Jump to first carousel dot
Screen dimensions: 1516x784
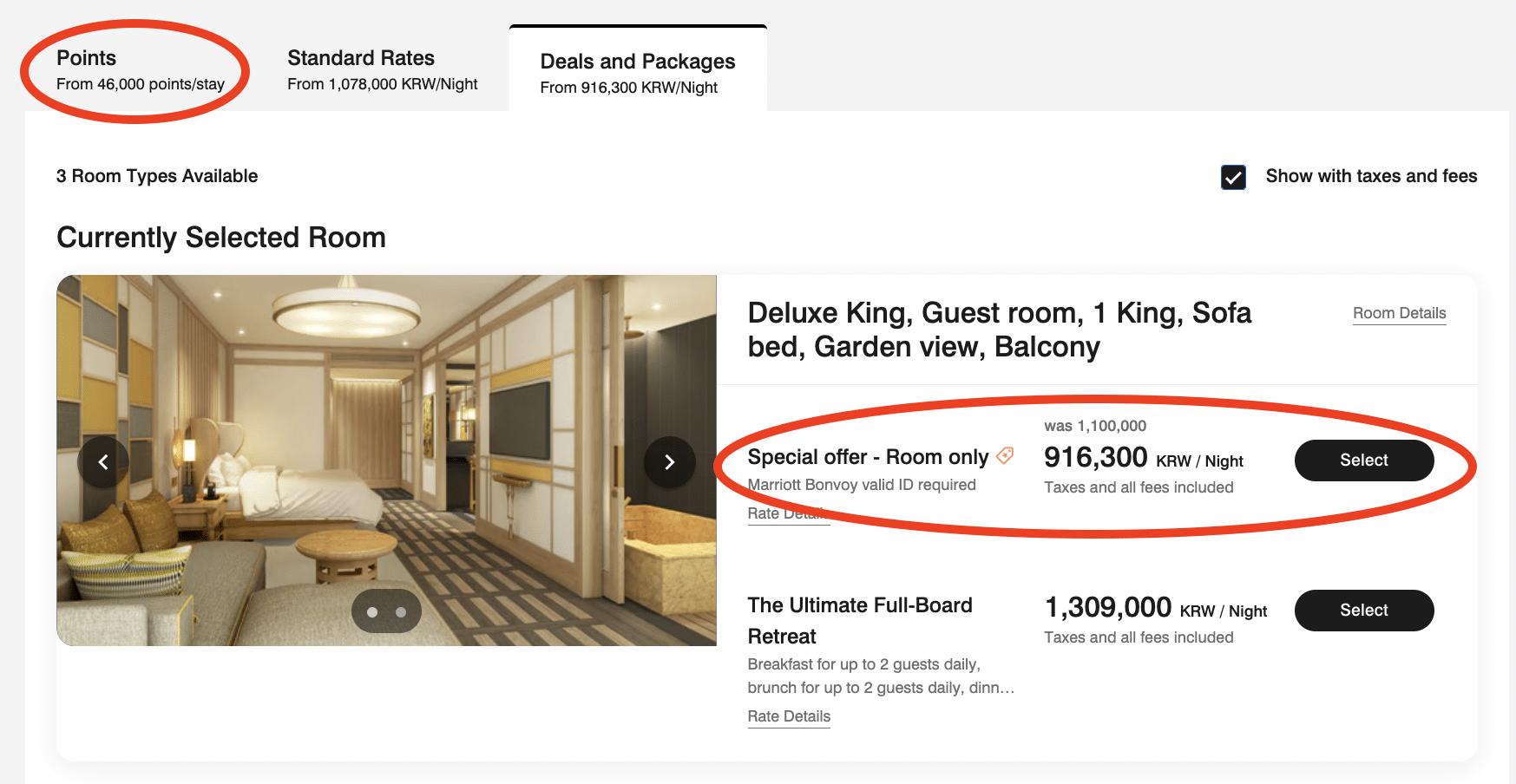372,612
